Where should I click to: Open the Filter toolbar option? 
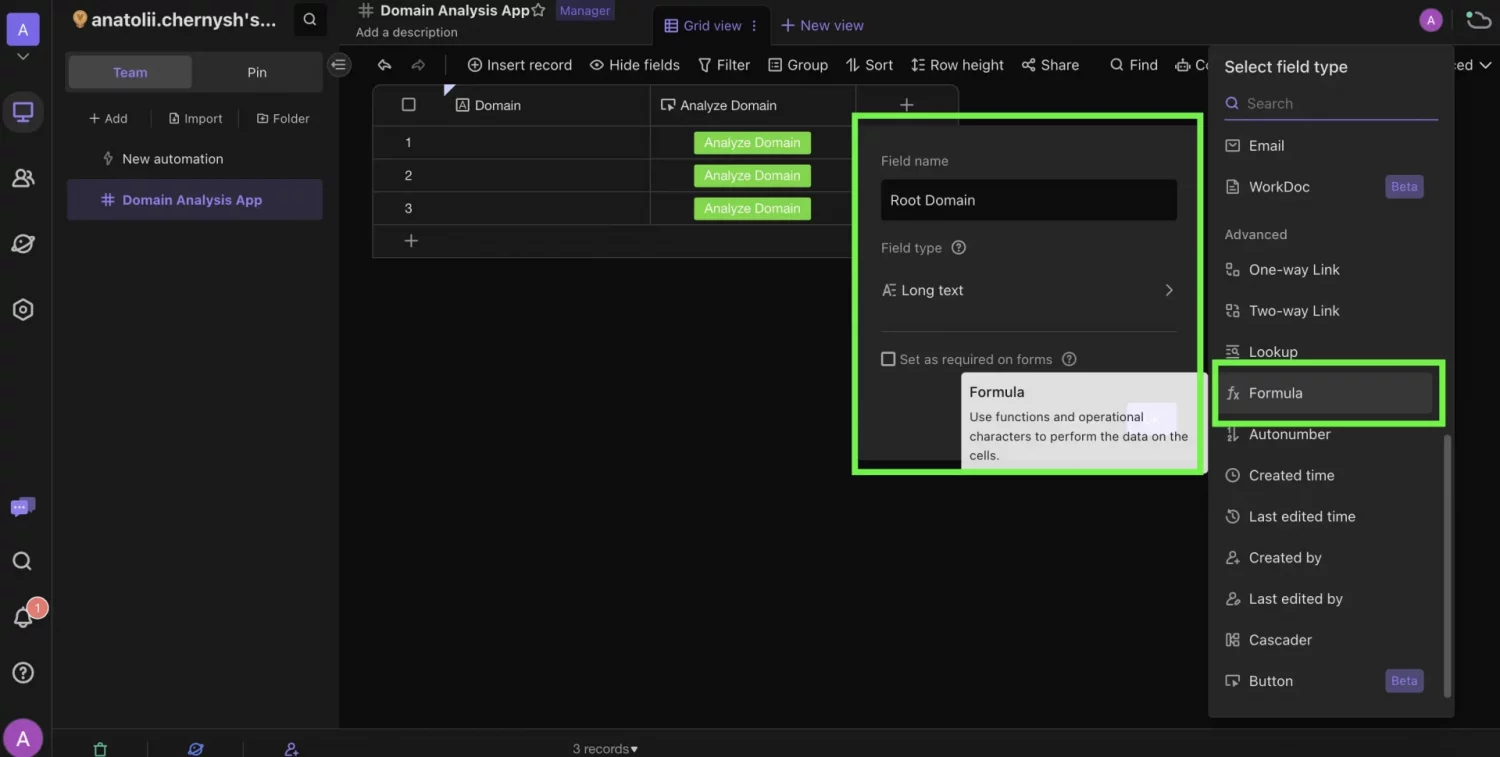point(724,65)
